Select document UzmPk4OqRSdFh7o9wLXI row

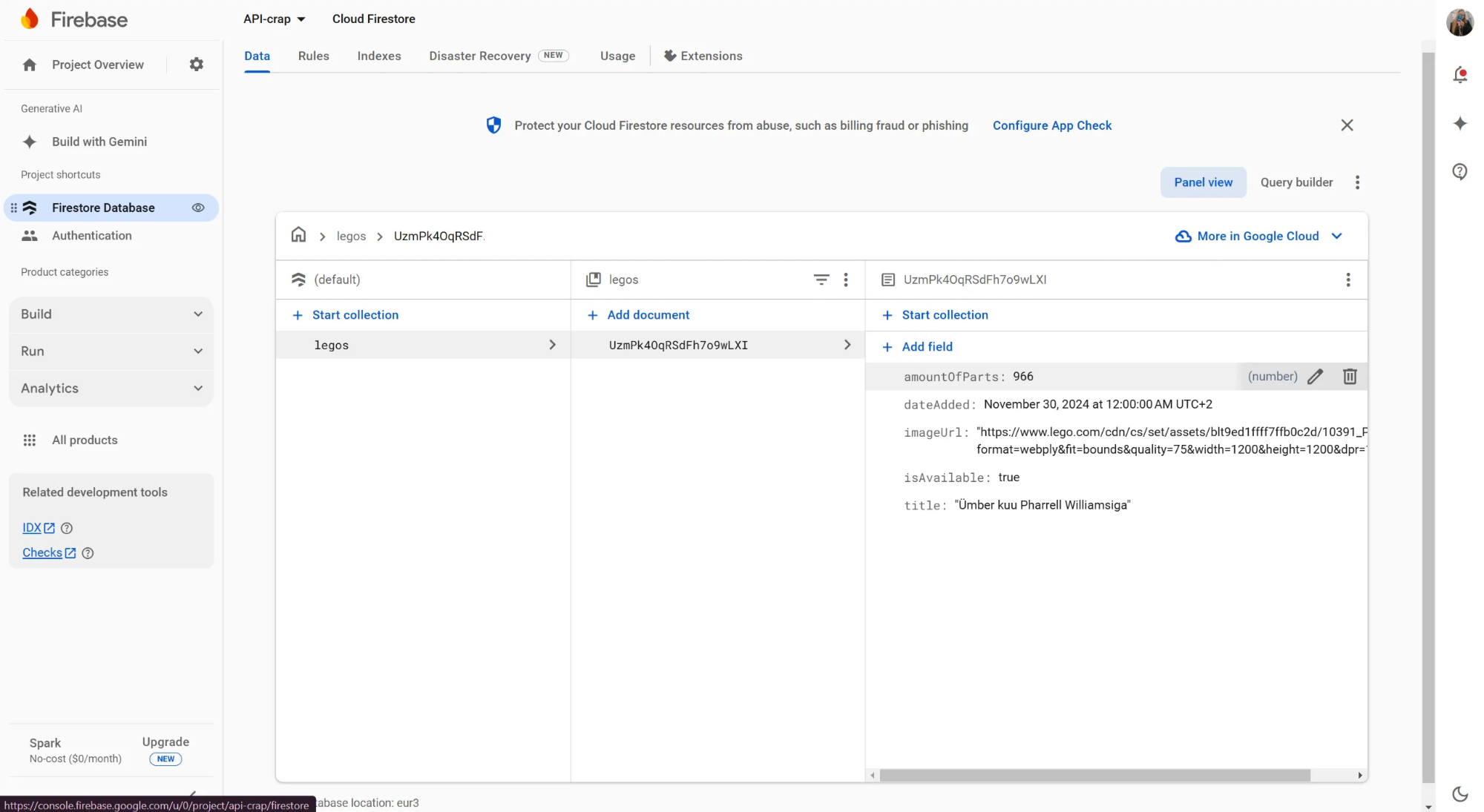(718, 345)
